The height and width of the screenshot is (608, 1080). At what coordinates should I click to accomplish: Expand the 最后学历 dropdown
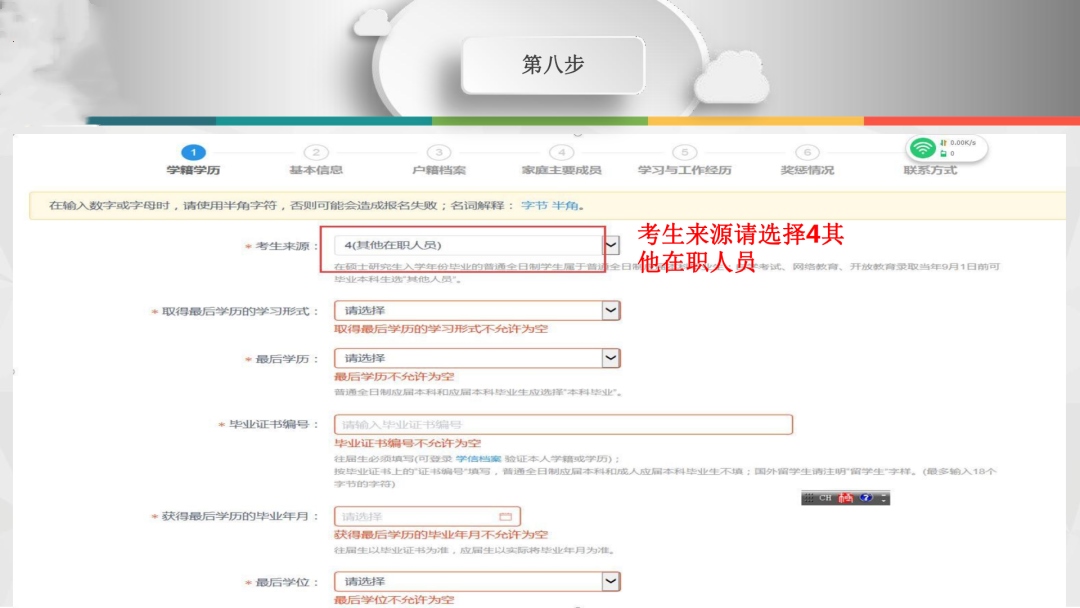610,358
